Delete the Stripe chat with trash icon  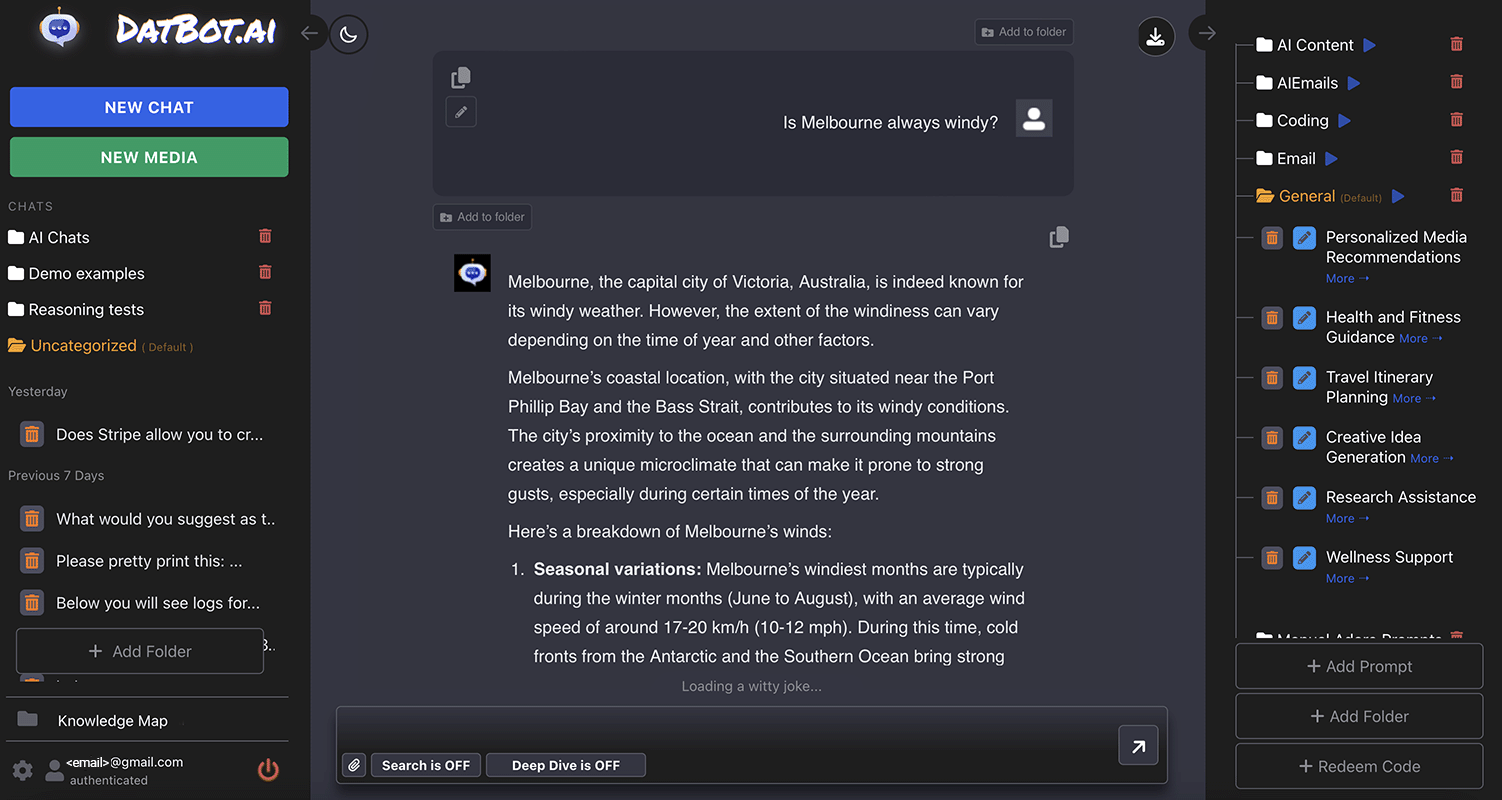pos(32,435)
